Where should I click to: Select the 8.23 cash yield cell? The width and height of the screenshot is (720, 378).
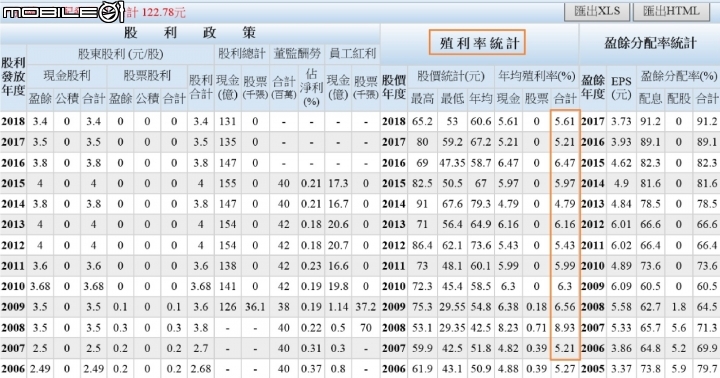508,327
